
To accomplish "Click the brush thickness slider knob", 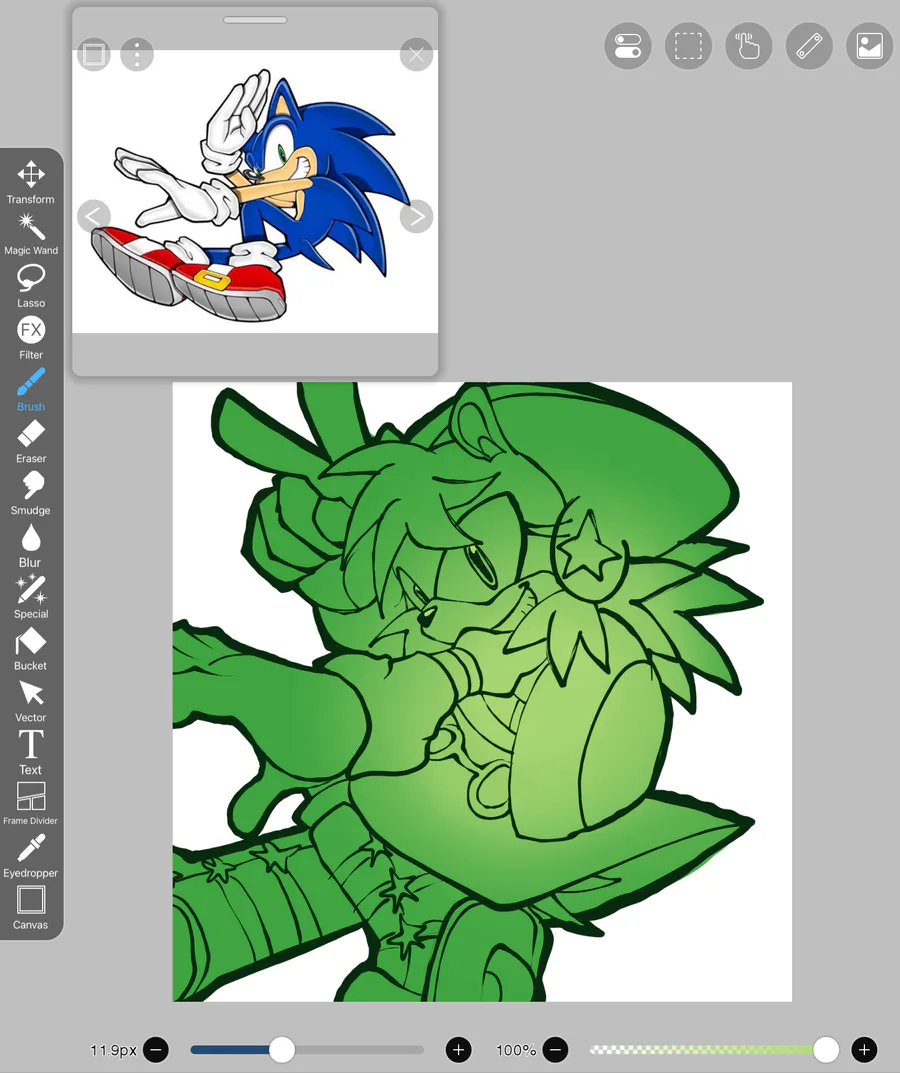I will coord(281,1049).
